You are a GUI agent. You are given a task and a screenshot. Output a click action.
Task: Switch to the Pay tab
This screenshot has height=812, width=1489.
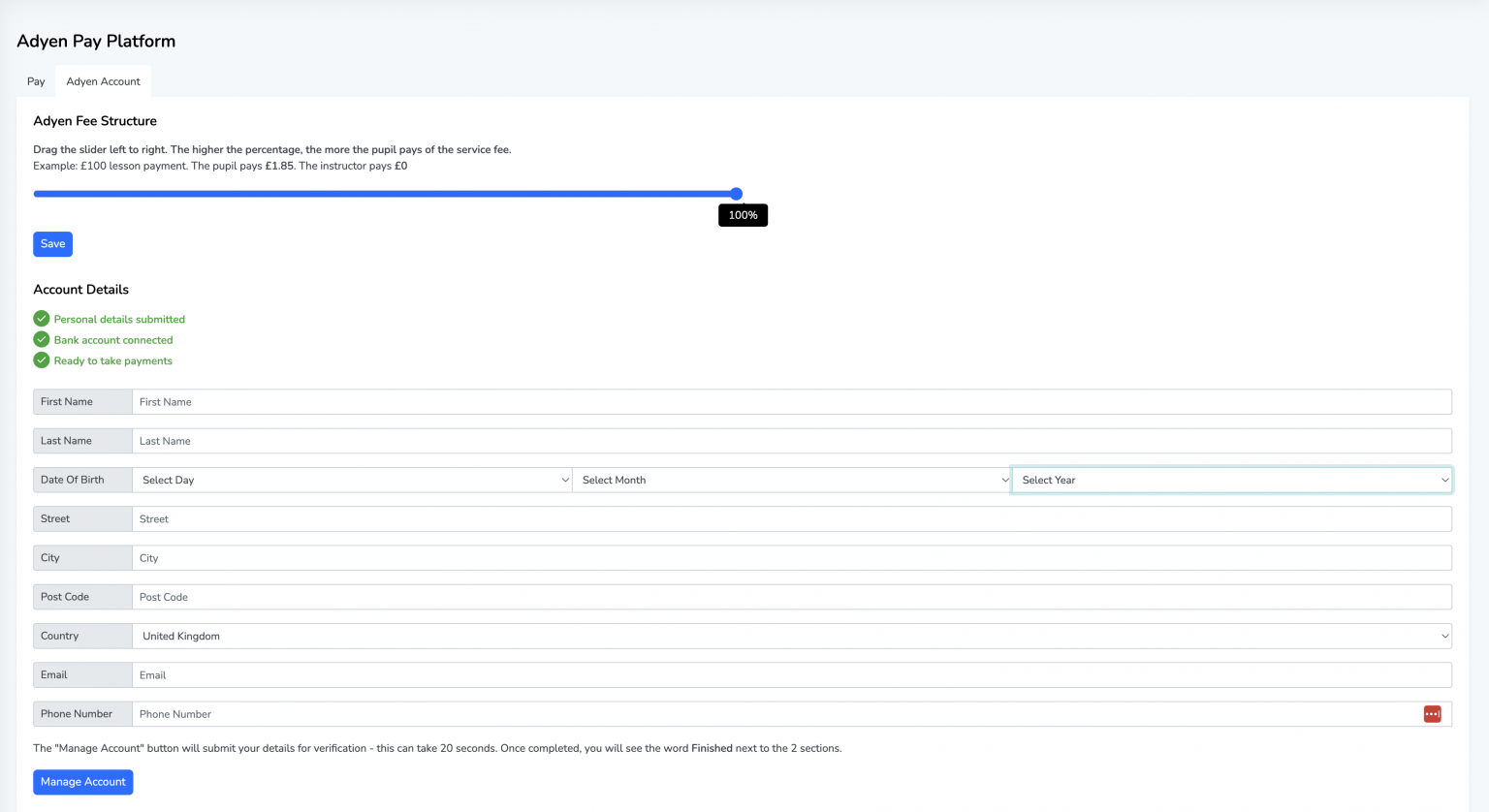coord(36,81)
